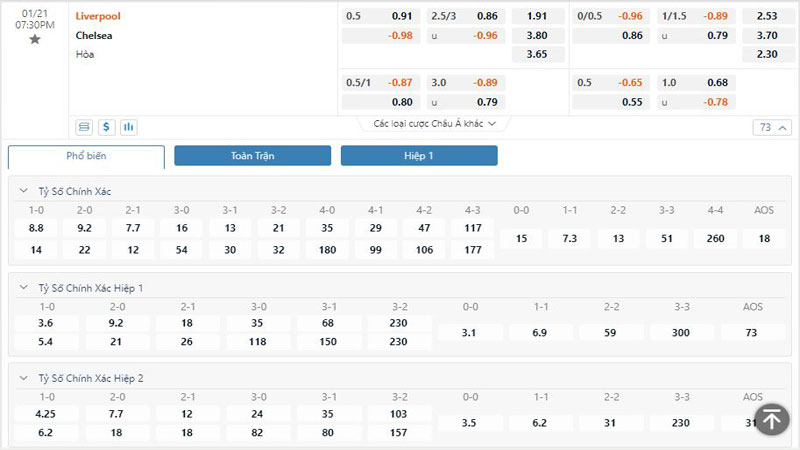Collapse the Tỷ Số Chính Xác Hiệp 1 section

click(24, 288)
